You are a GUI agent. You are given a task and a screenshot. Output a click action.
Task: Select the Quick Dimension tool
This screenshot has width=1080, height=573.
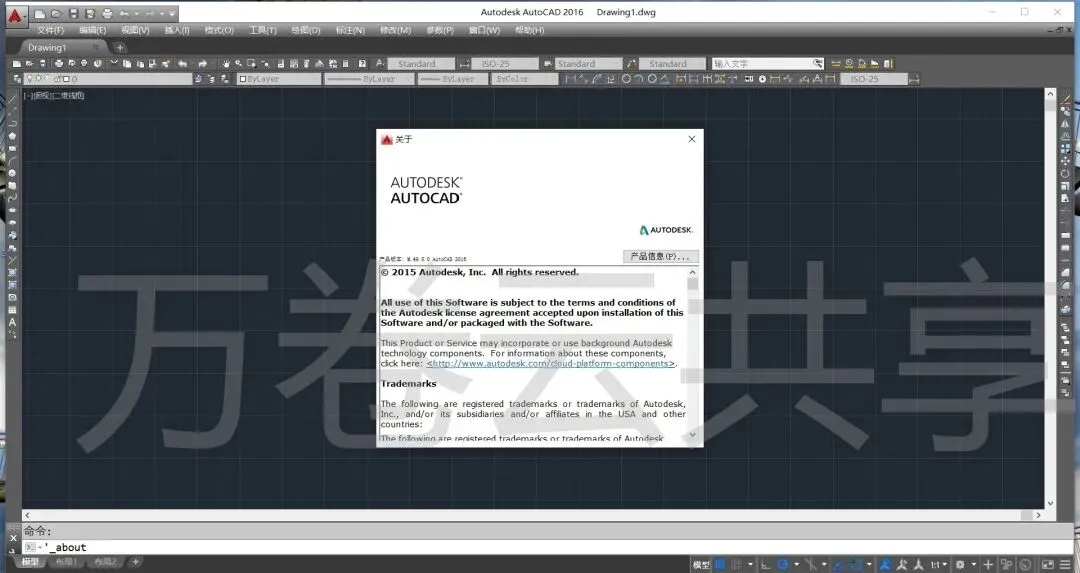click(x=680, y=79)
